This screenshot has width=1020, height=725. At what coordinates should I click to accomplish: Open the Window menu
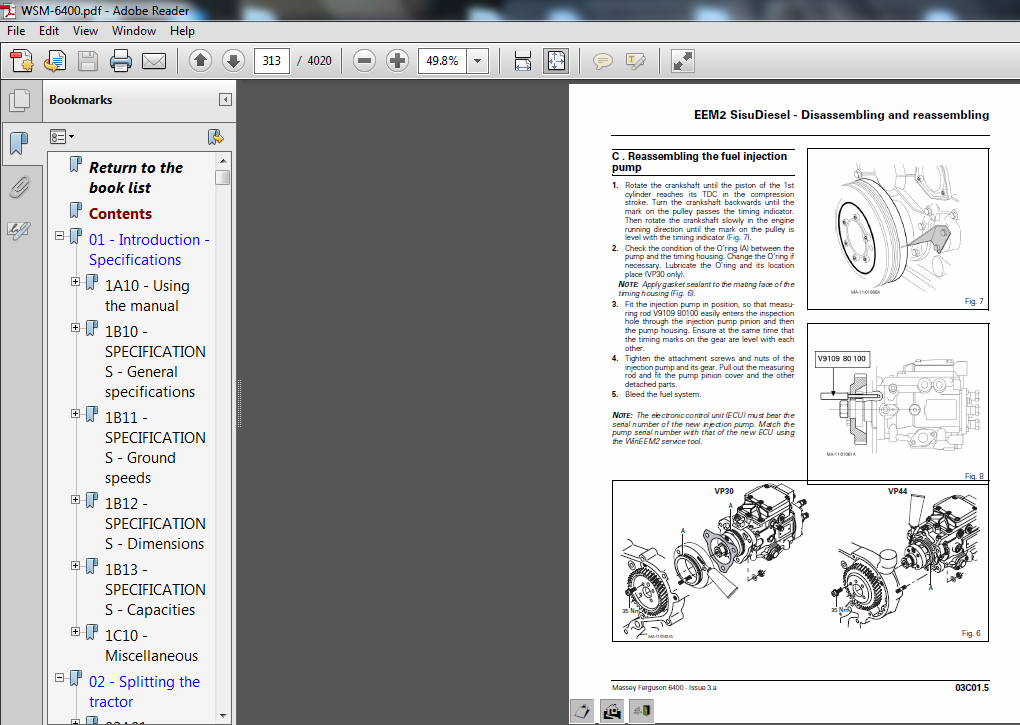pos(133,31)
